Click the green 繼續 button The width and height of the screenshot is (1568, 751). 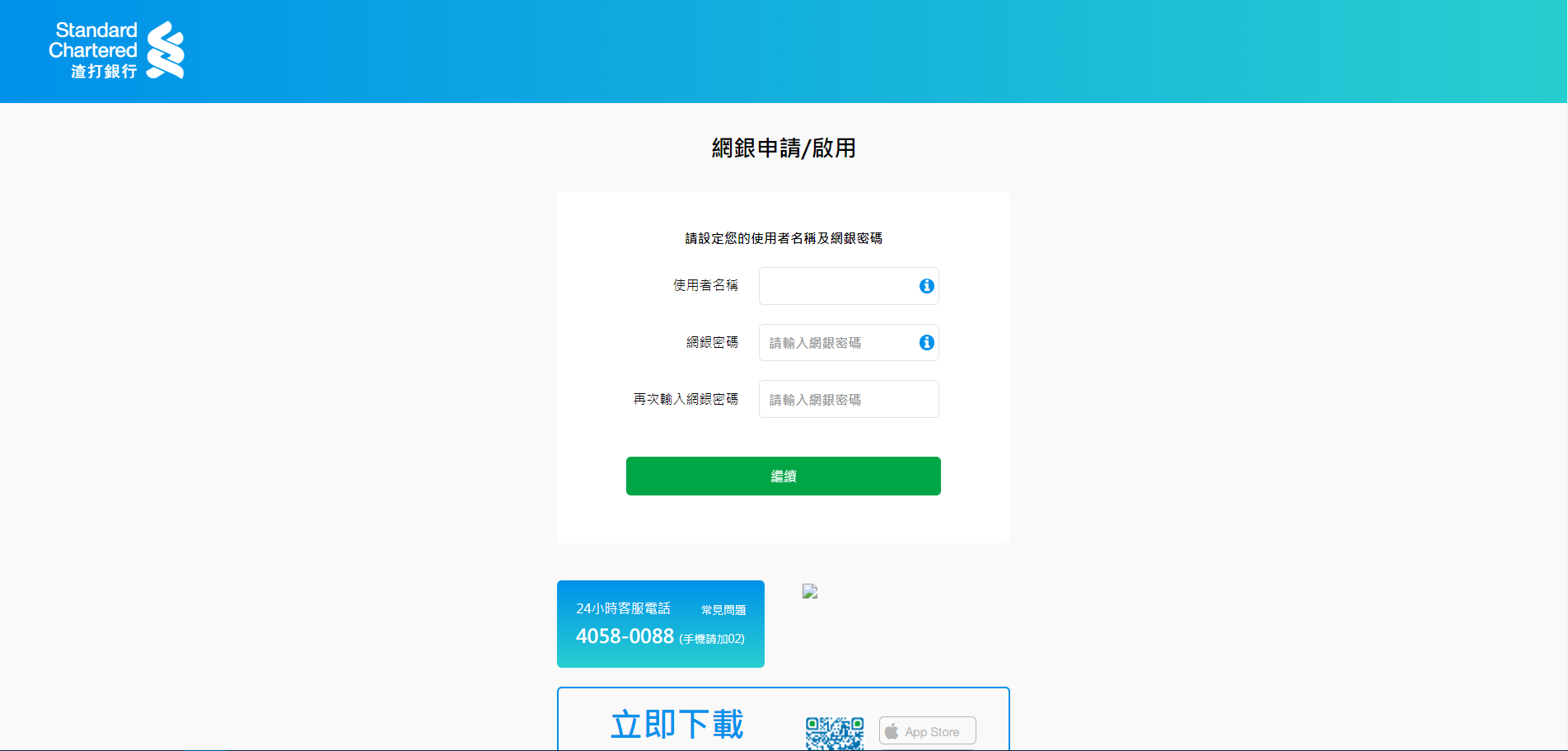(x=784, y=476)
